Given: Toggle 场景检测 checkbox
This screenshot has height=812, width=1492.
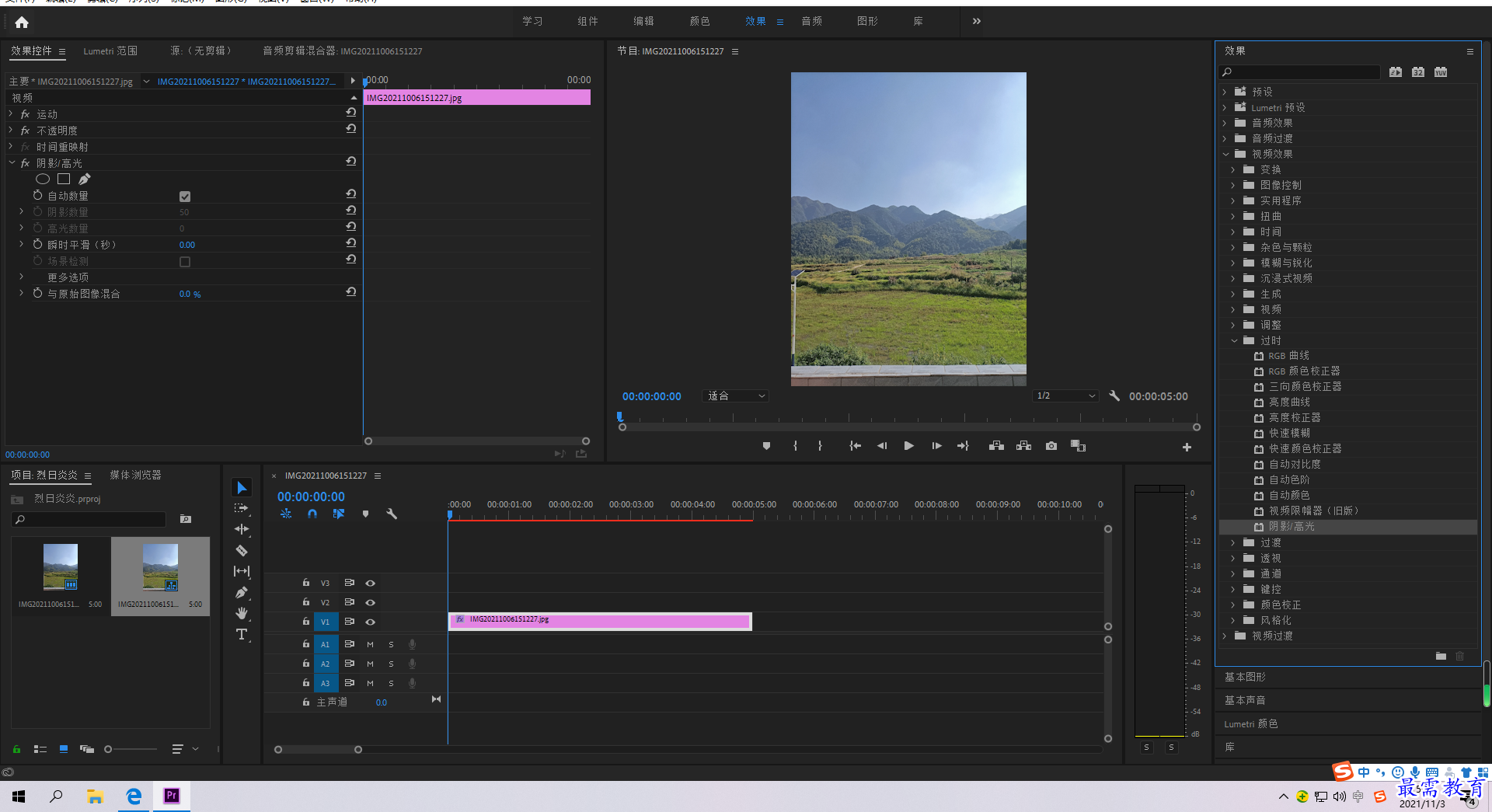Looking at the screenshot, I should tap(185, 262).
